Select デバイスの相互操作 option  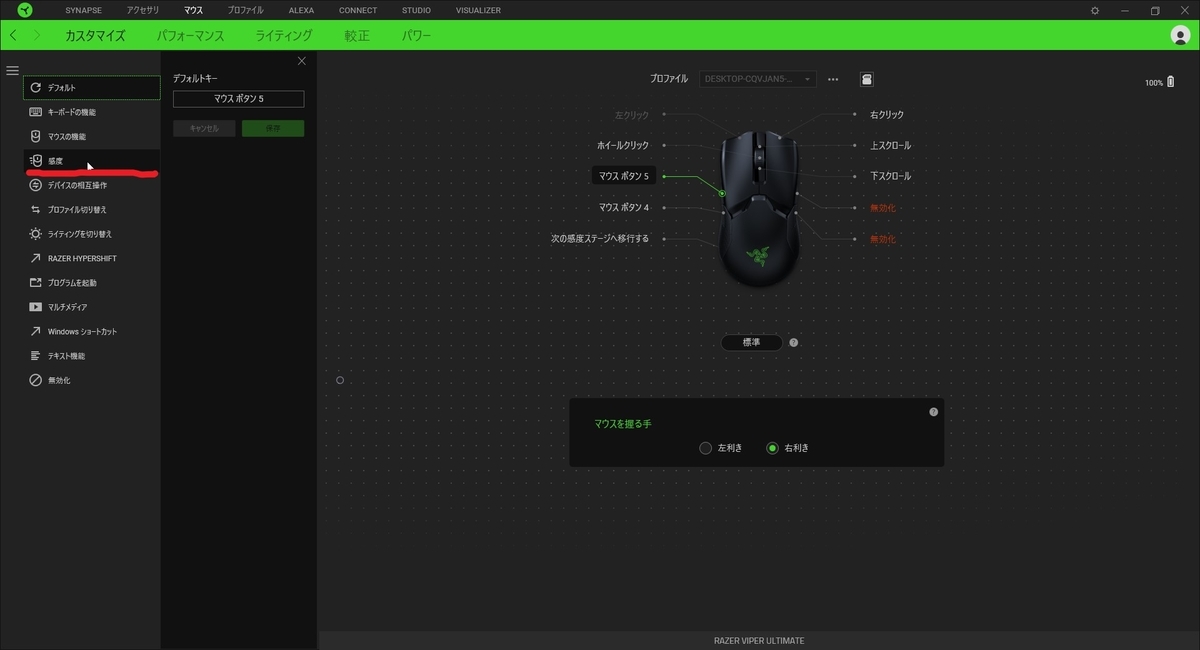pos(91,185)
